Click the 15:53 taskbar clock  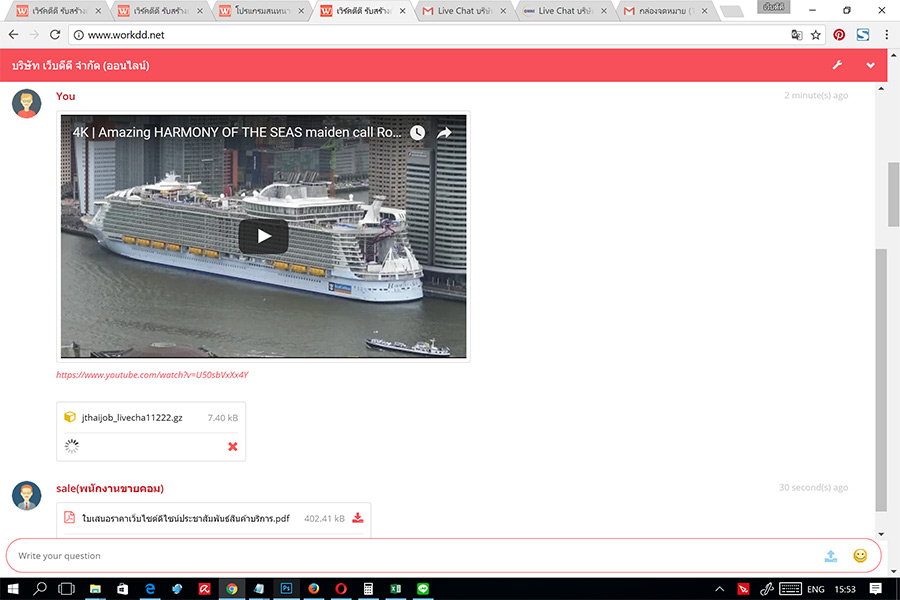pyautogui.click(x=845, y=589)
